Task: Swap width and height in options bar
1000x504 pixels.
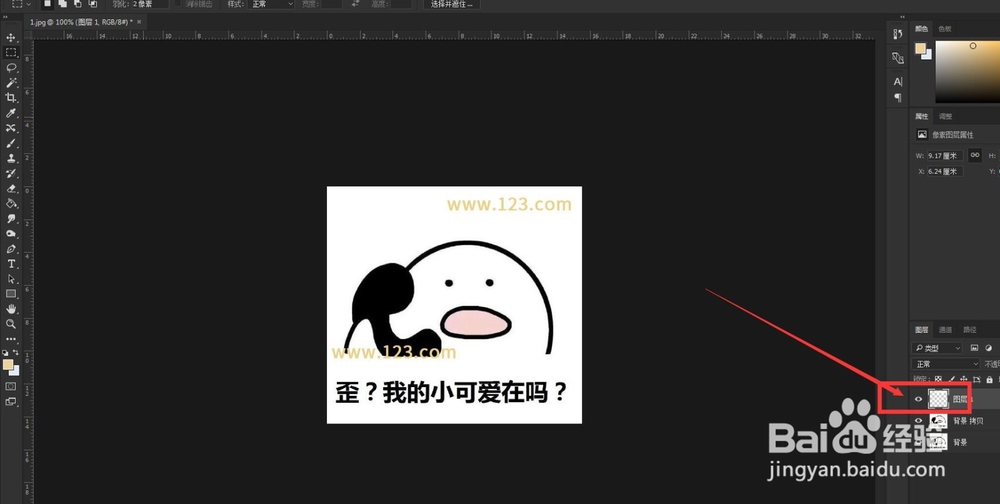Action: tap(355, 4)
